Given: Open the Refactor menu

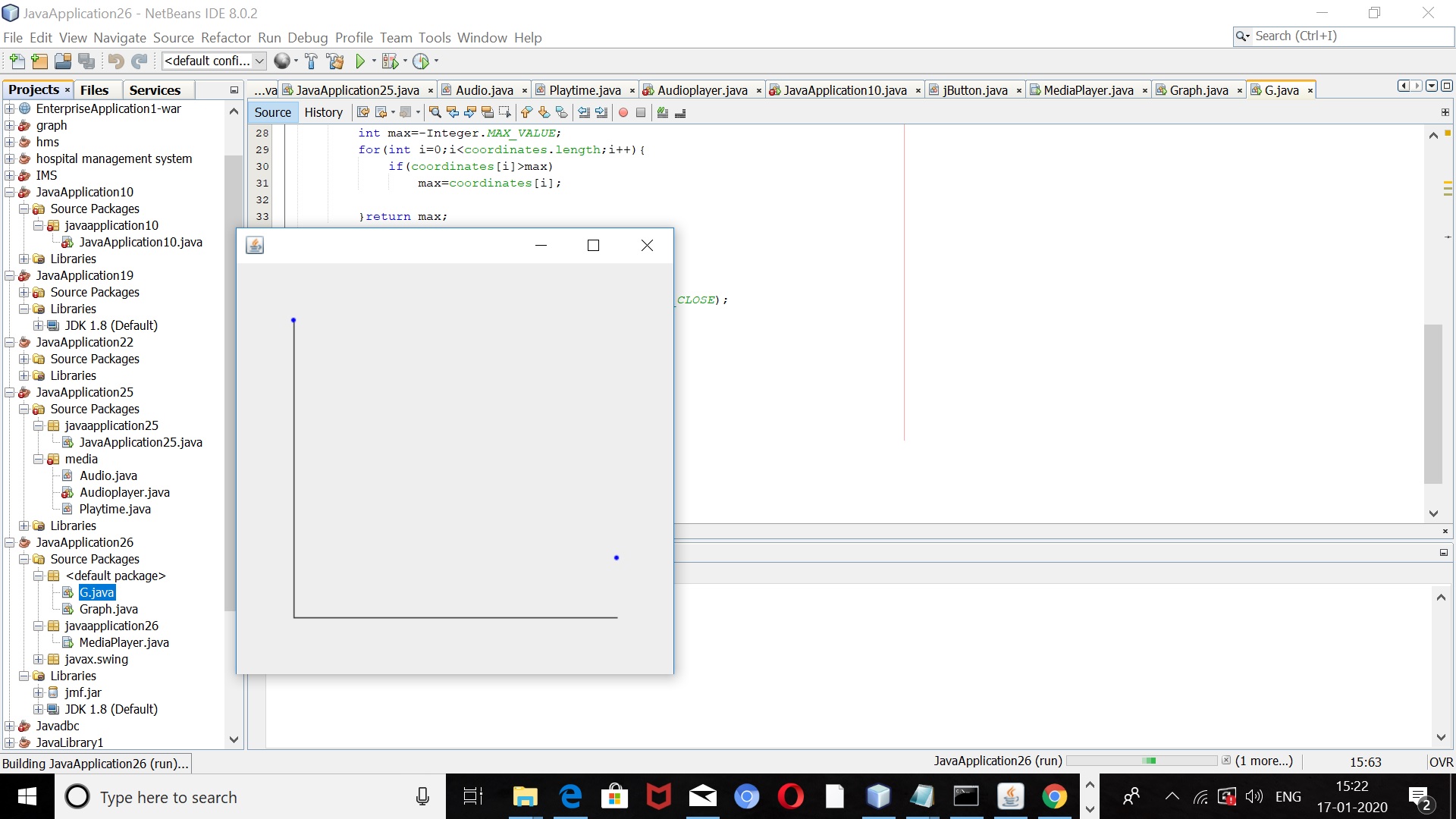Looking at the screenshot, I should pos(225,37).
